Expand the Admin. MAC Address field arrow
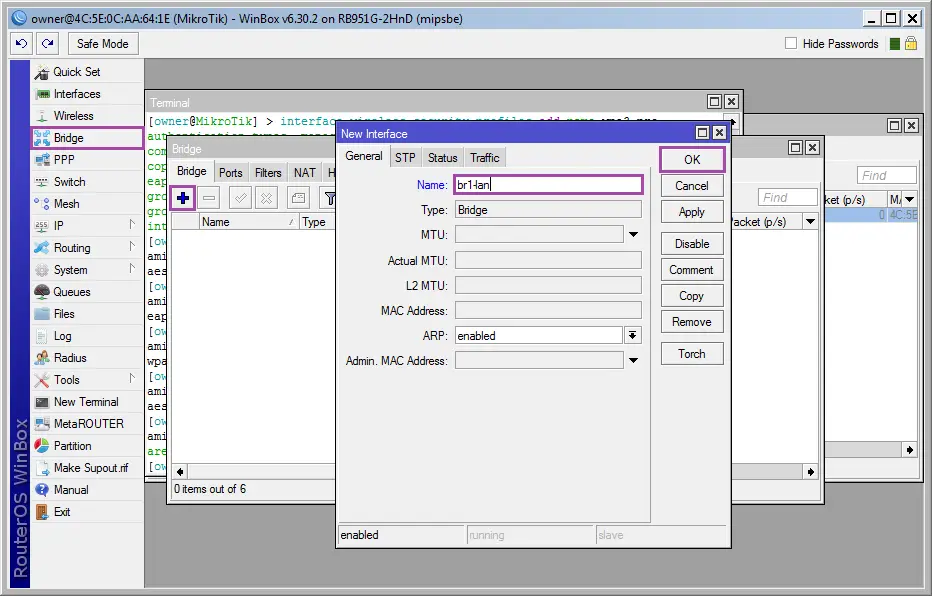The width and height of the screenshot is (932, 596). click(634, 361)
